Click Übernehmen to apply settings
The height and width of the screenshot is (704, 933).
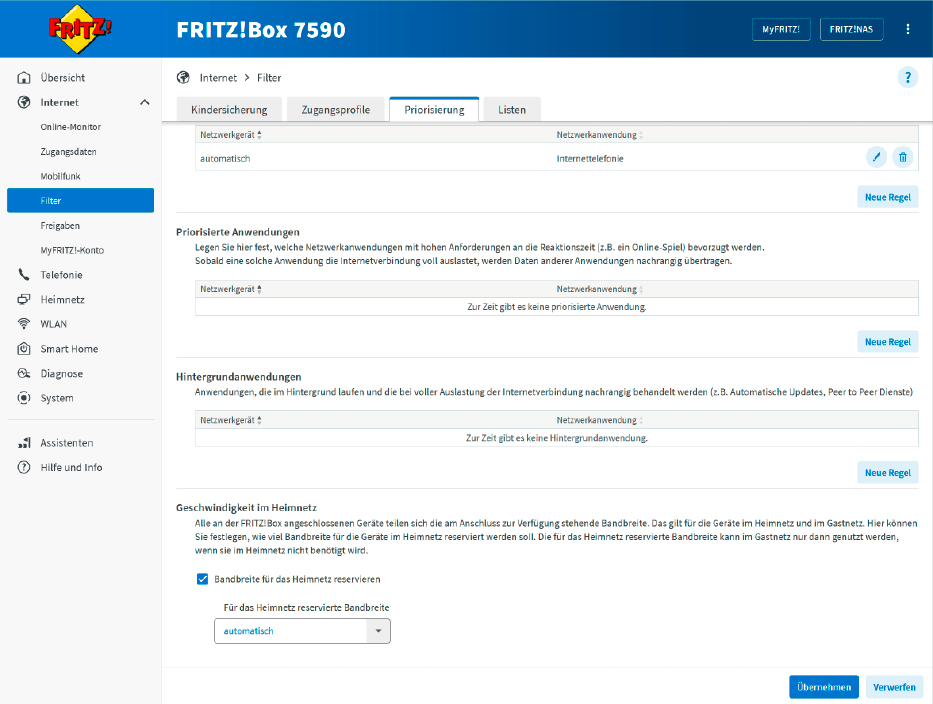pos(824,687)
